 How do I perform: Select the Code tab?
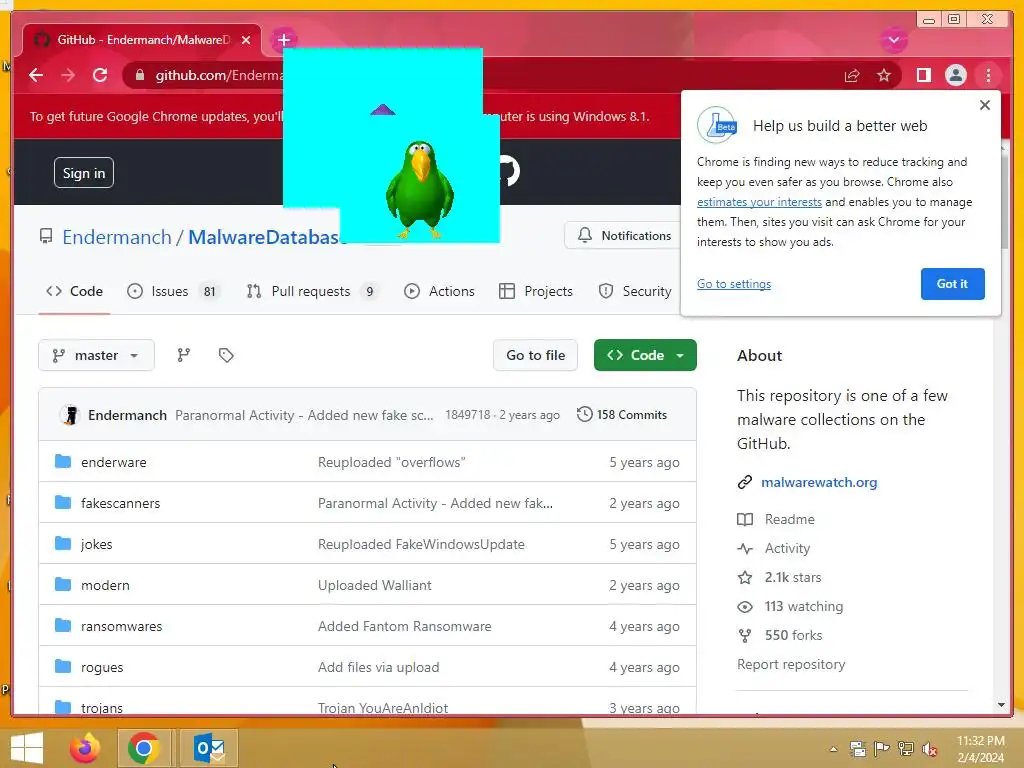(x=74, y=291)
